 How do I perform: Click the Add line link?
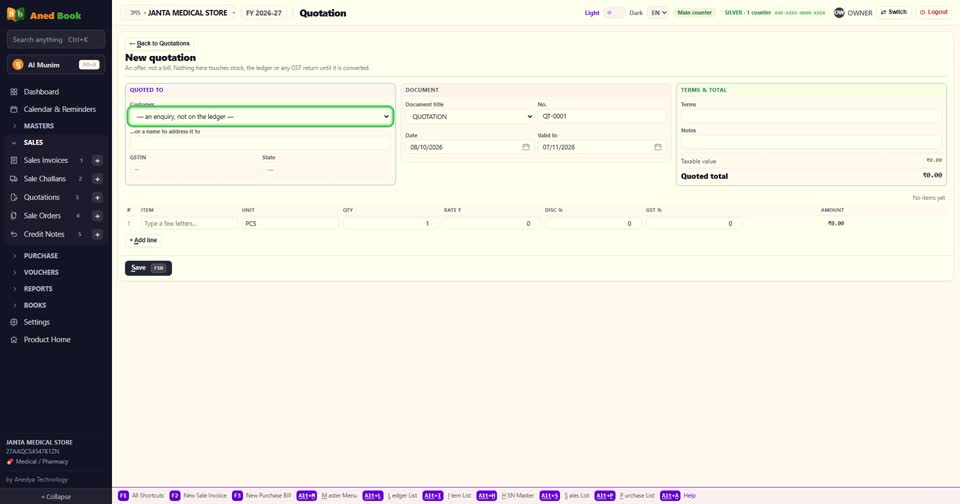pos(143,240)
